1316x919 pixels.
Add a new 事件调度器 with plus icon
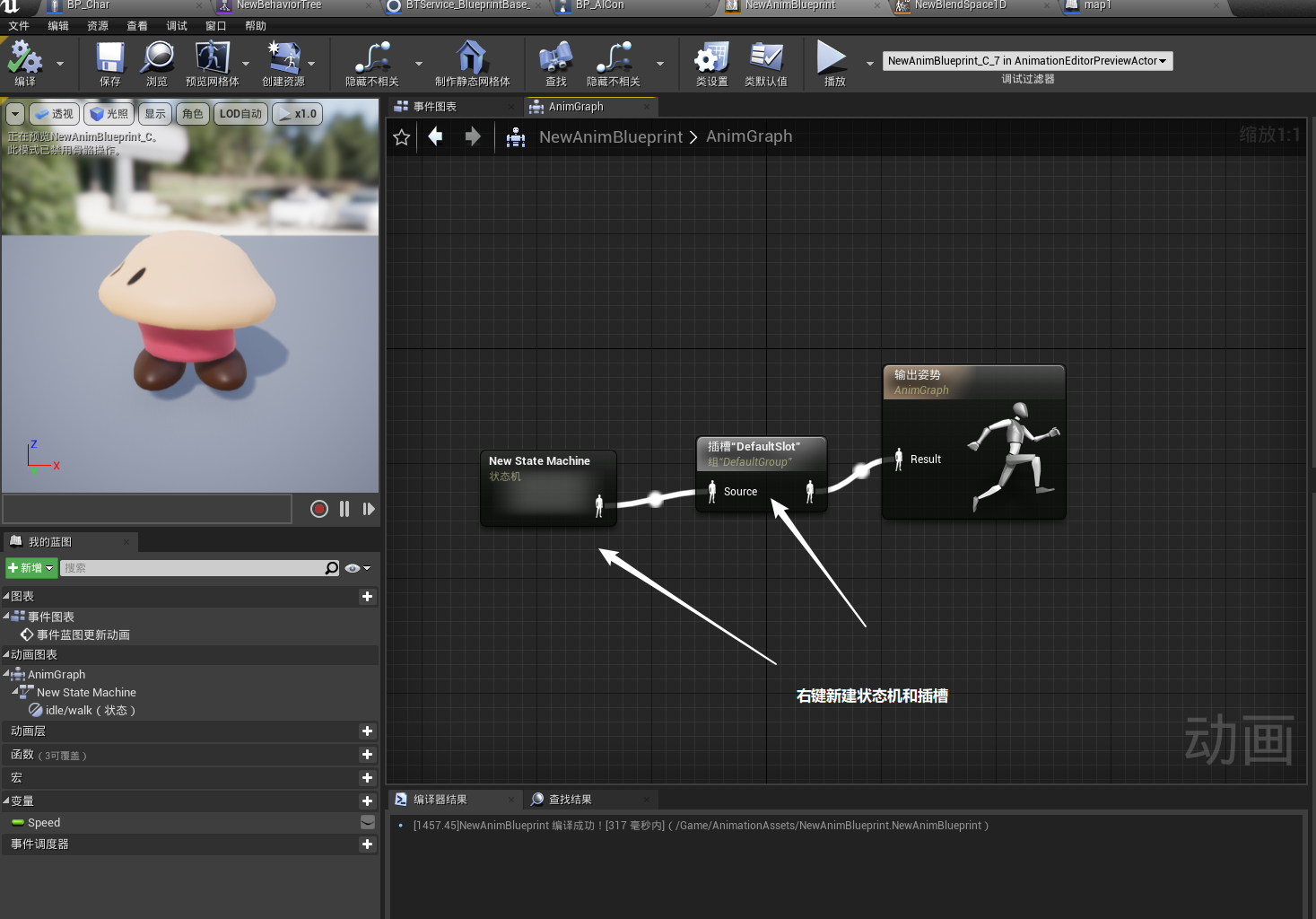[x=367, y=845]
